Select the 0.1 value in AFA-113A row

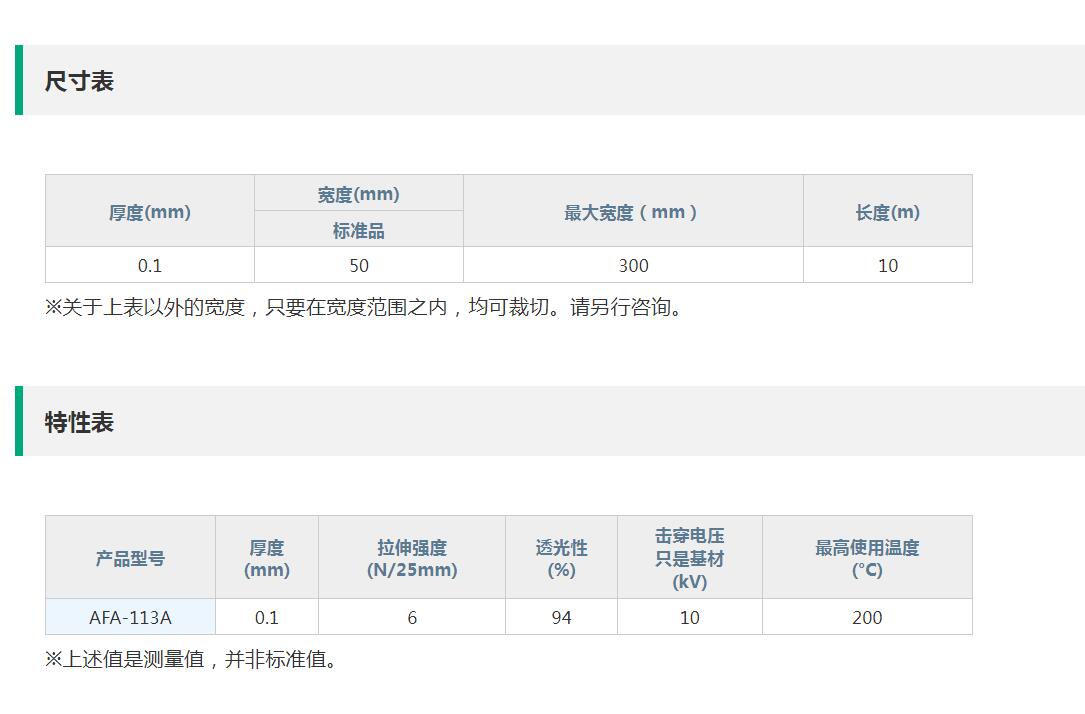[x=266, y=617]
